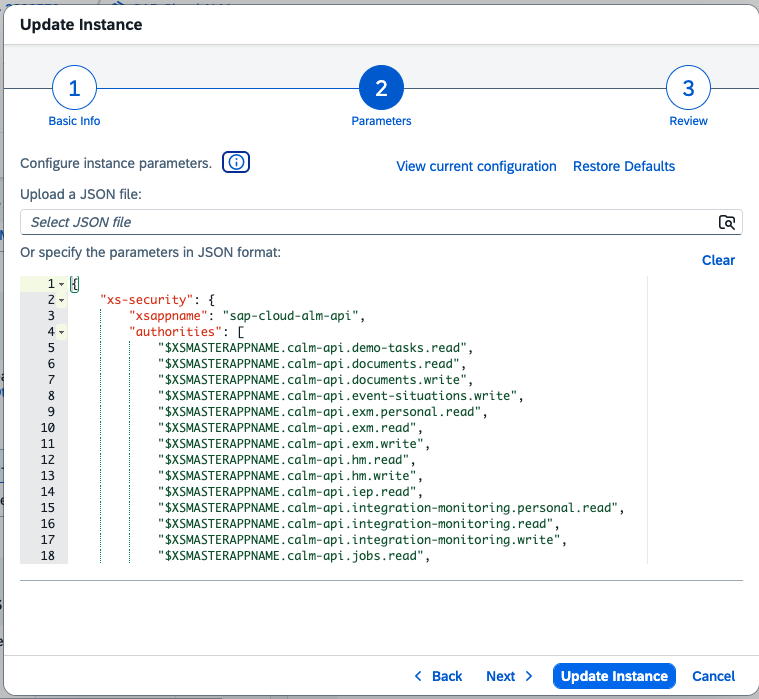The height and width of the screenshot is (699, 759).
Task: Go to wizard step 1 Basic Info
Action: (x=74, y=96)
